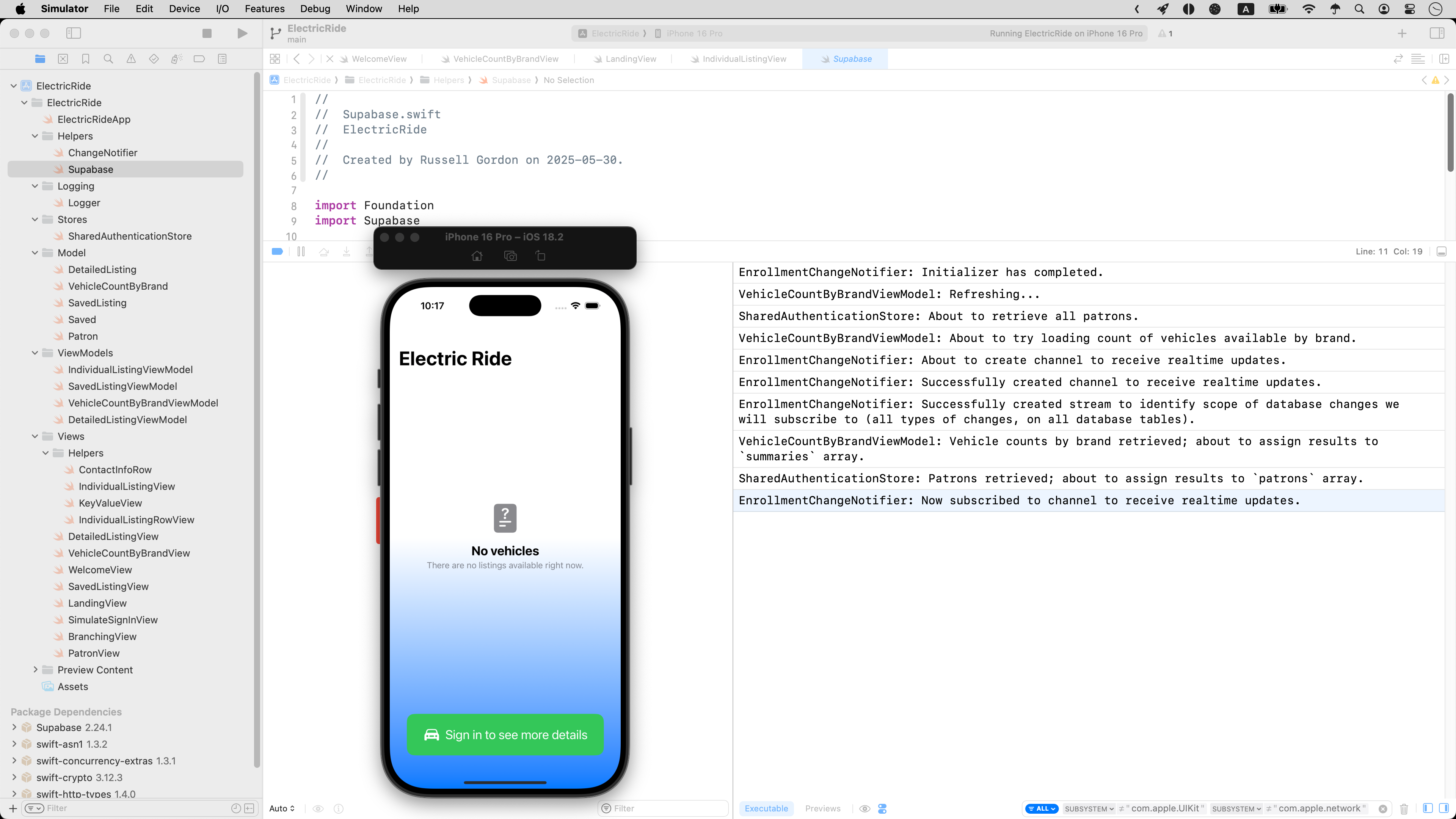Screen dimensions: 1456x819
Task: Collapse the ViewModels folder
Action: click(35, 353)
